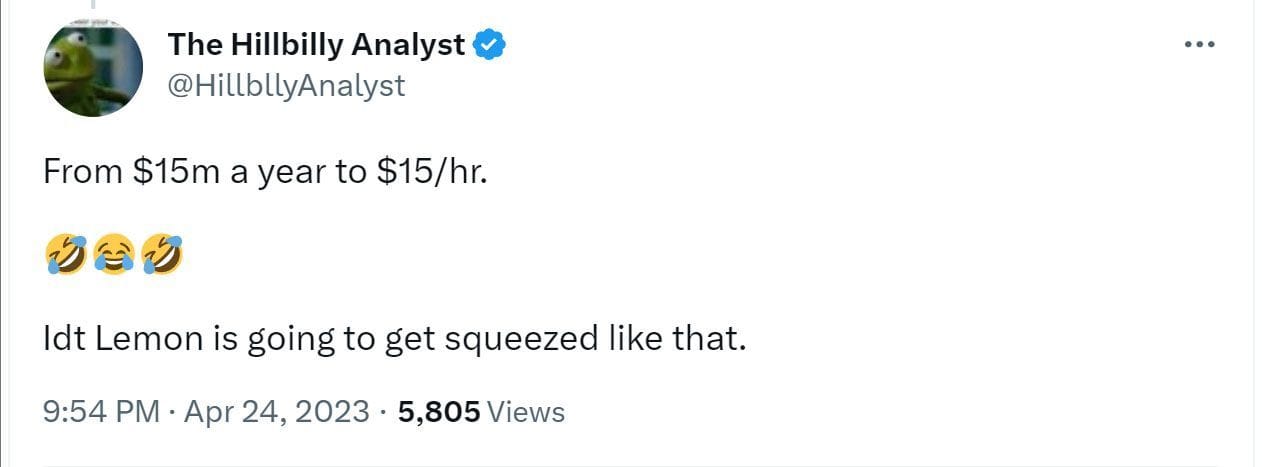Click the "$15/hr." text in the tweet
1262x467 pixels.
click(431, 172)
